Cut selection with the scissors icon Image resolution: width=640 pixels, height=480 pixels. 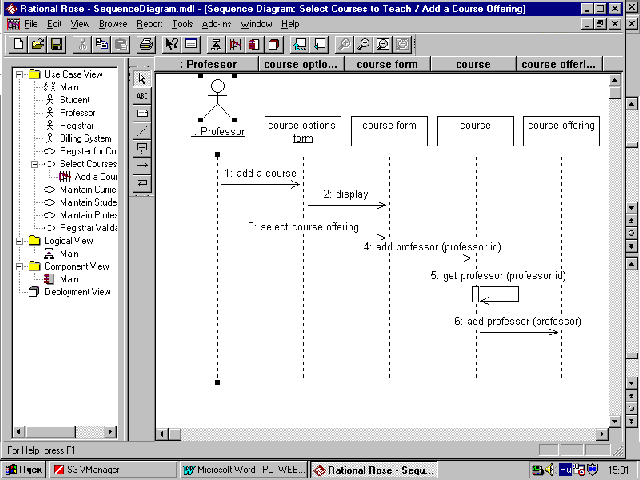point(82,44)
